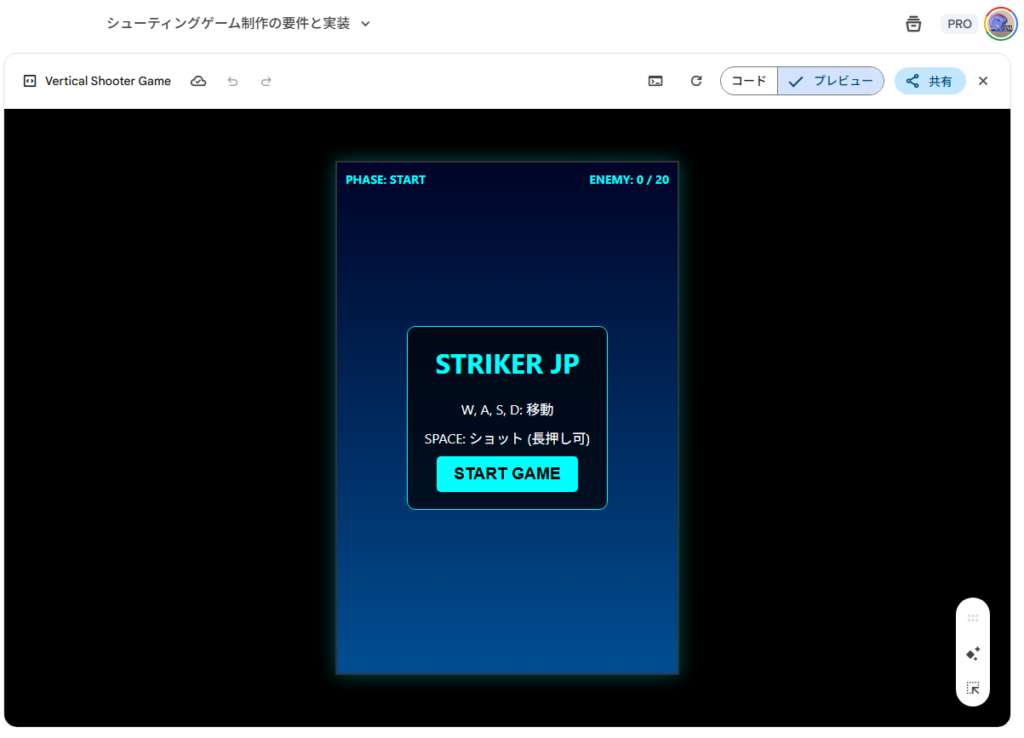Click the cloud save status icon

coord(198,81)
